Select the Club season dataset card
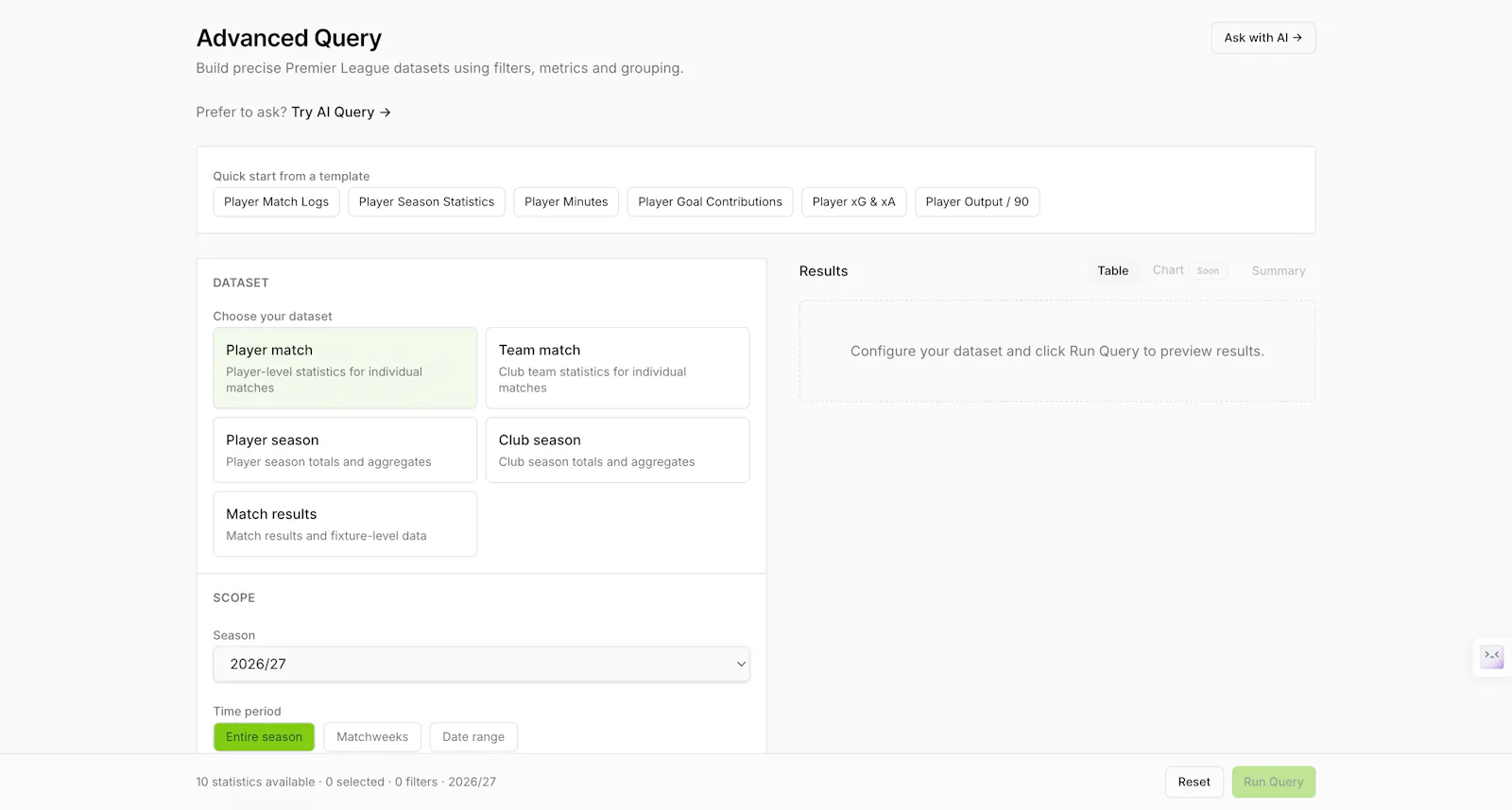The height and width of the screenshot is (810, 1512). coord(617,450)
